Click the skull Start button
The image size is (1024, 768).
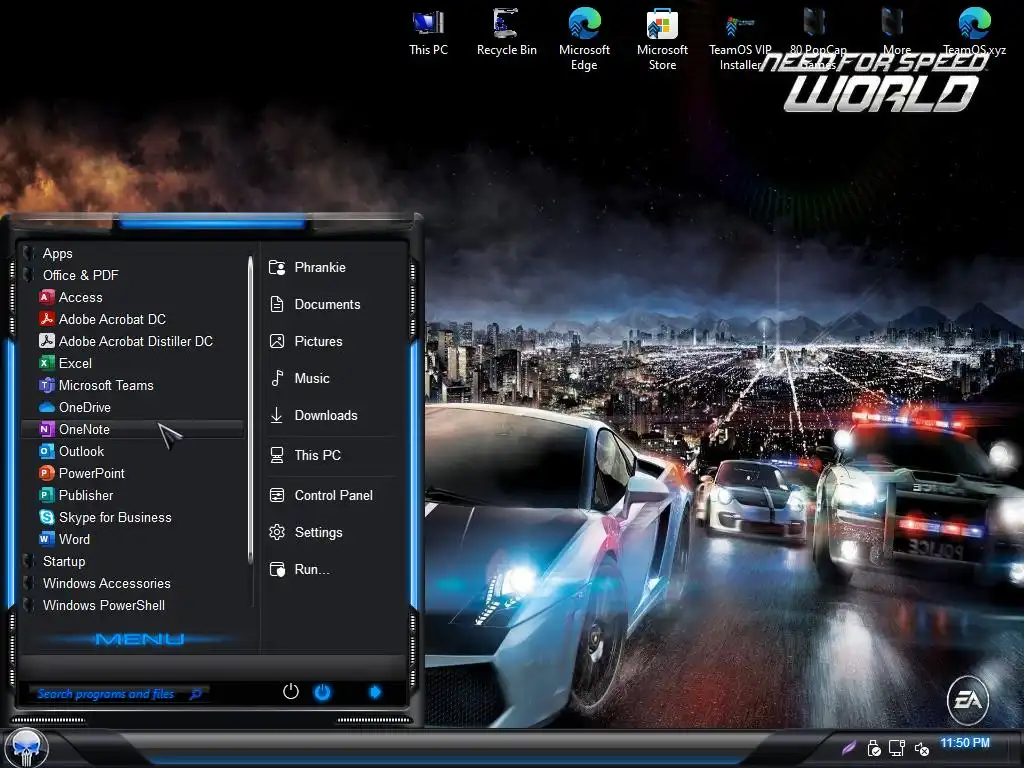[27, 748]
